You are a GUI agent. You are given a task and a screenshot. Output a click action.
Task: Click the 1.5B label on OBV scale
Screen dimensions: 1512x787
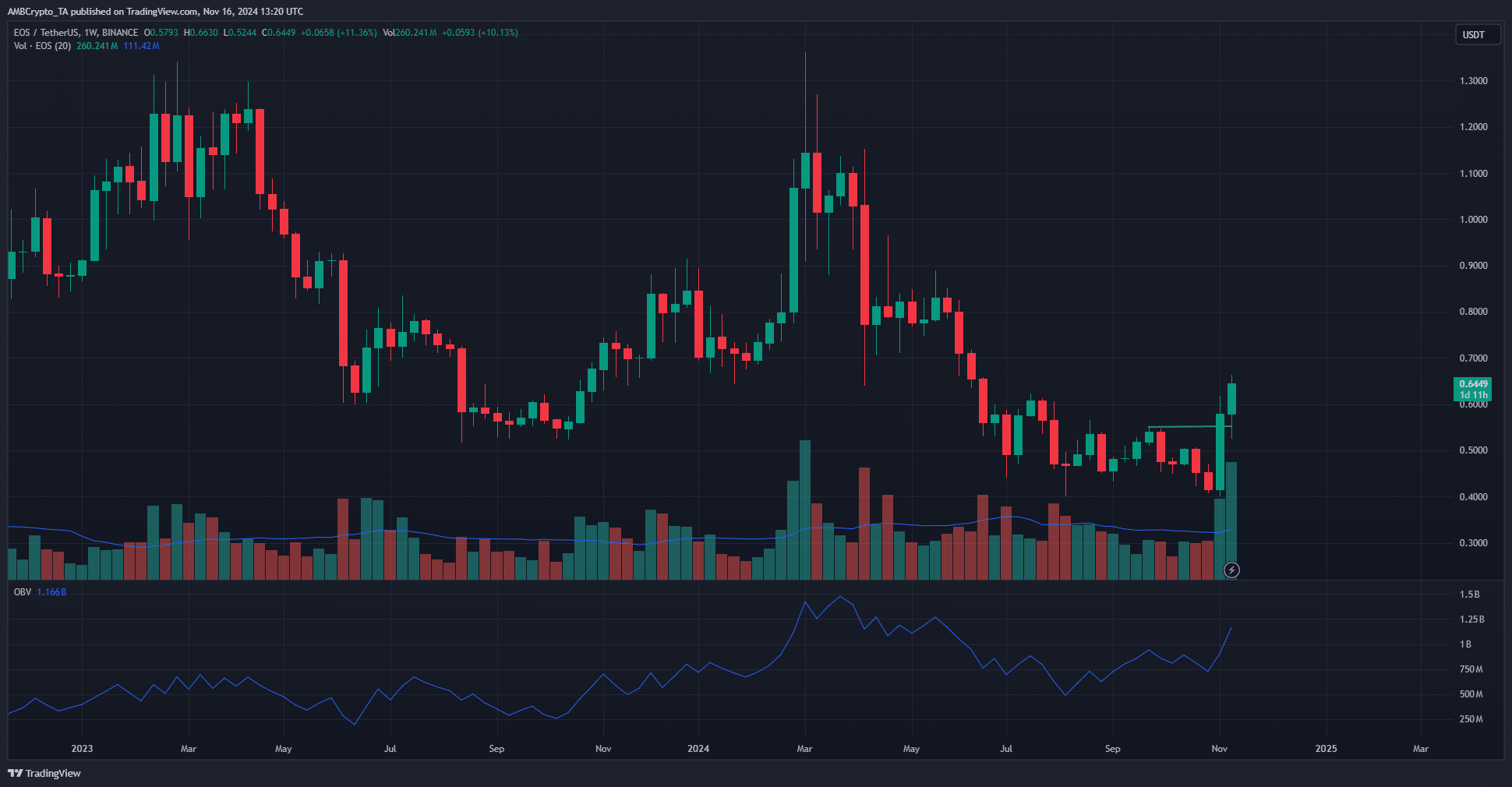1469,595
